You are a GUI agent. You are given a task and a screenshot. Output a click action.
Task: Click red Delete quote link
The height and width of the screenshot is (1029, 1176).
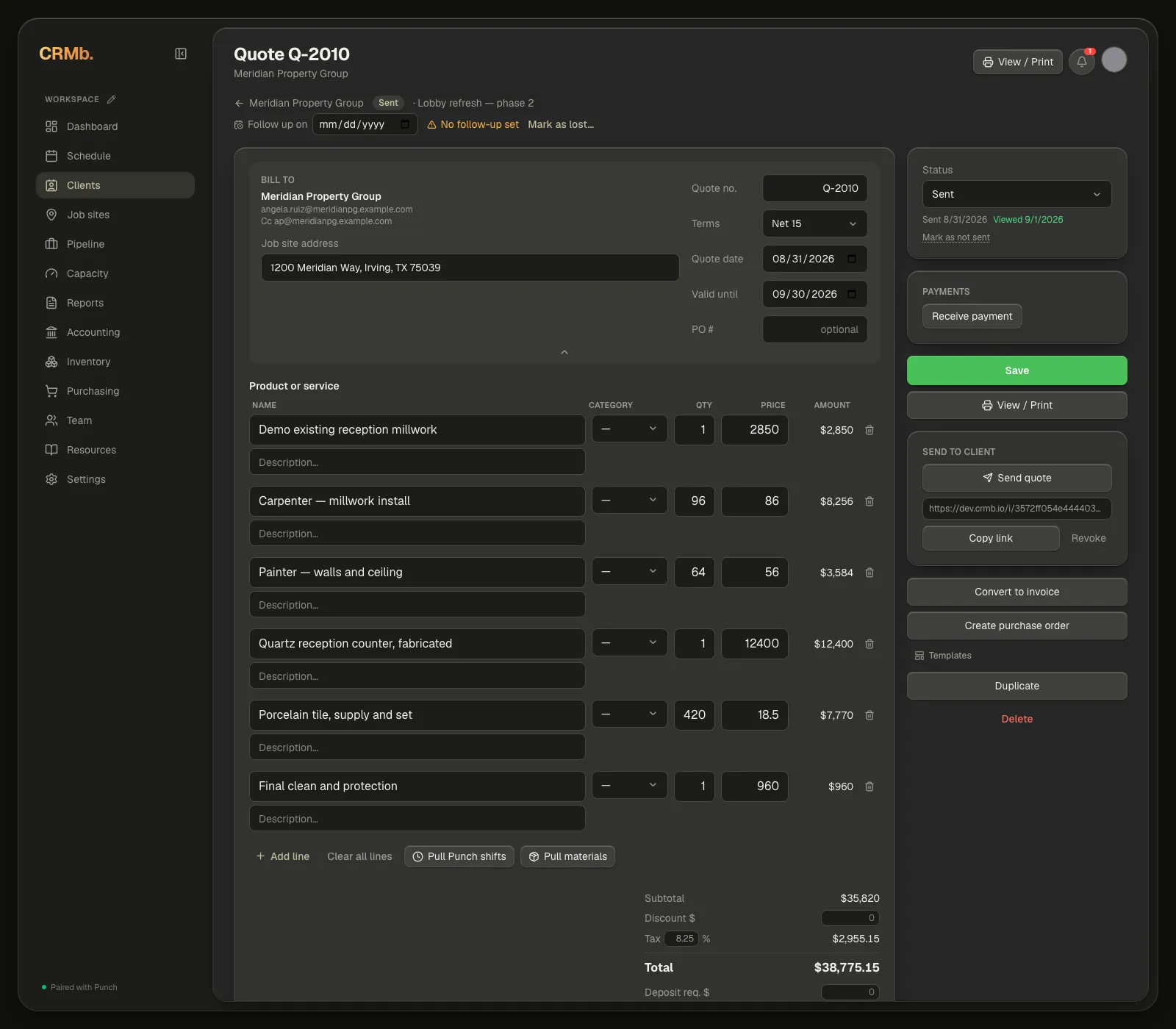[x=1017, y=719]
